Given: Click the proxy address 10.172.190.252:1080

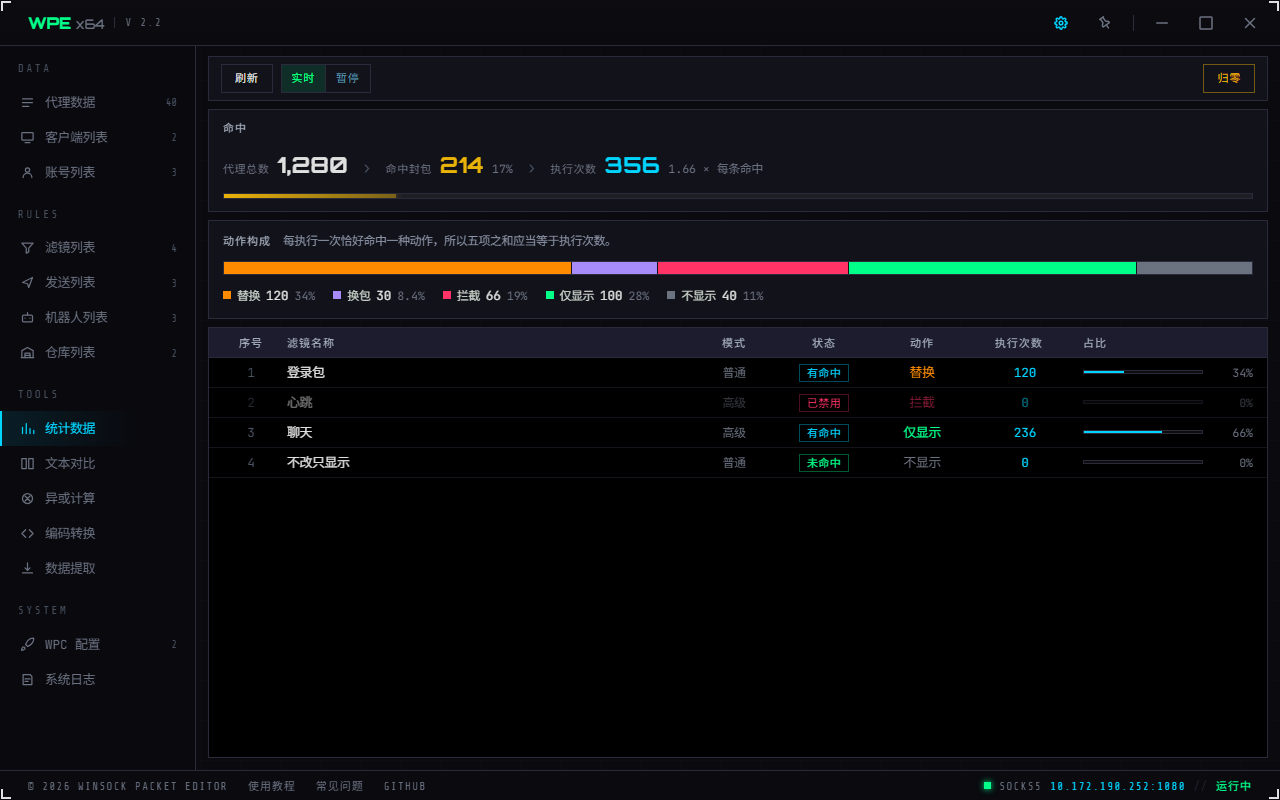Looking at the screenshot, I should (x=1118, y=786).
